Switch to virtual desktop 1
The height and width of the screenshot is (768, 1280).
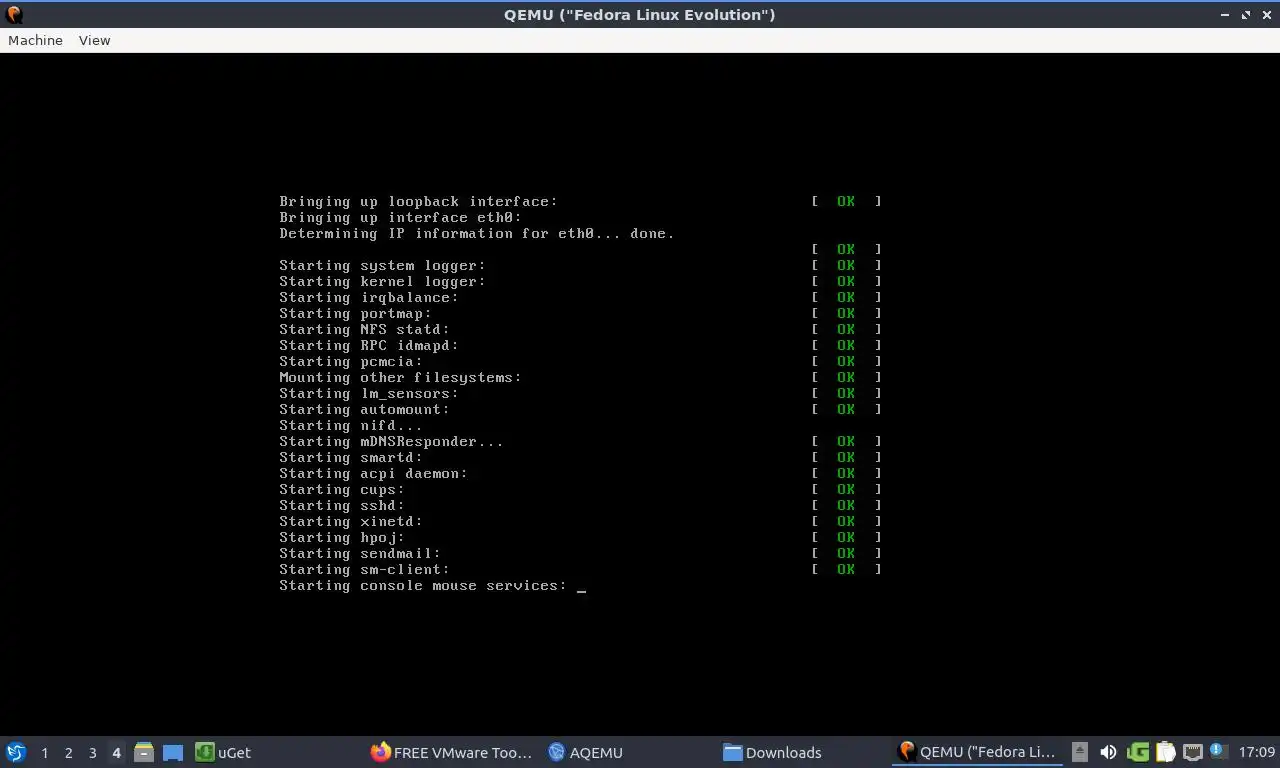[x=44, y=752]
